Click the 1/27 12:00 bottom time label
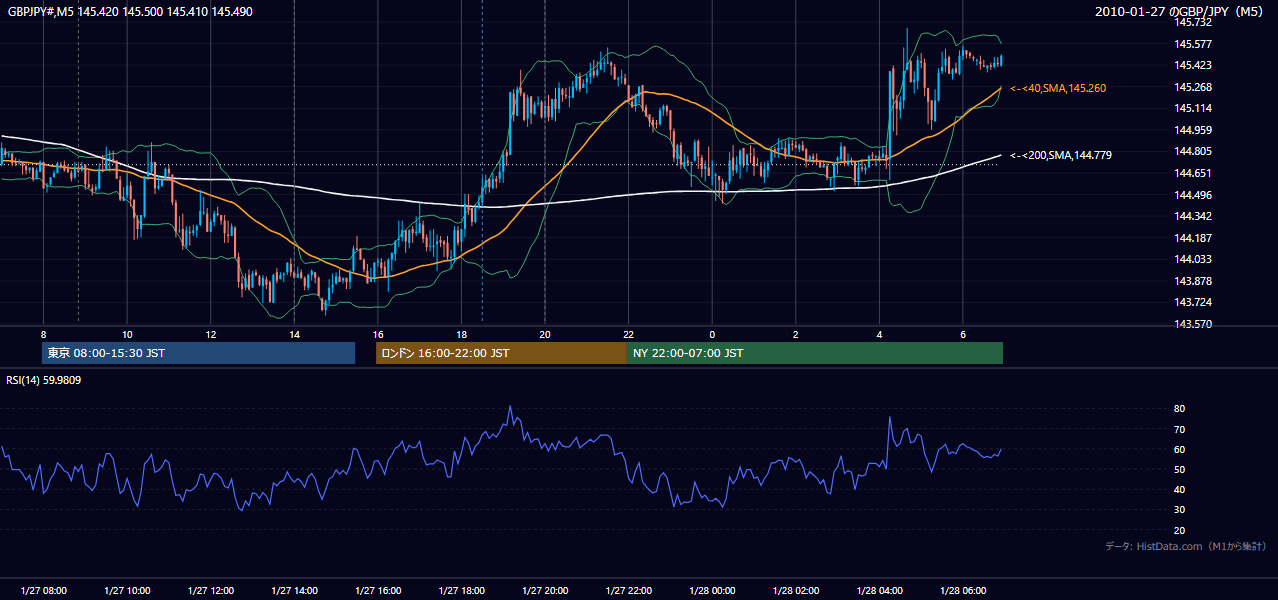The width and height of the screenshot is (1278, 600). 211,591
